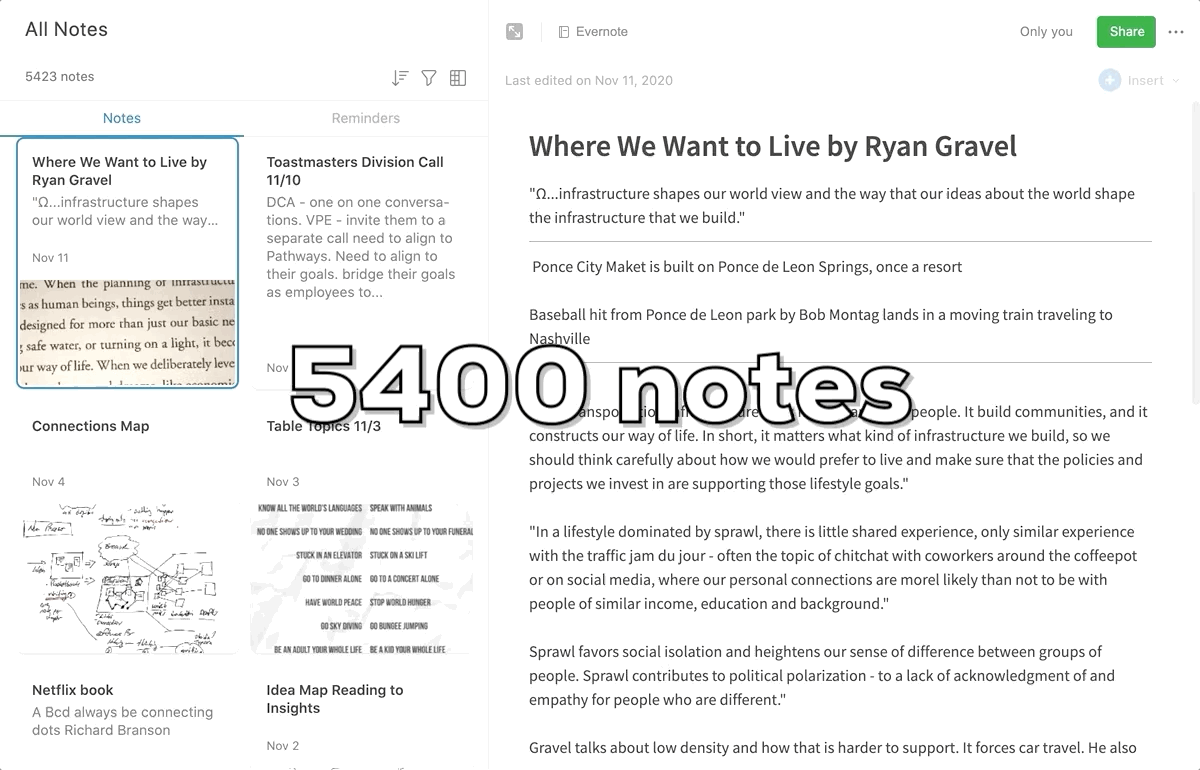Click 'Last edited on Nov 11, 2020' text
The image size is (1200, 770).
point(589,81)
